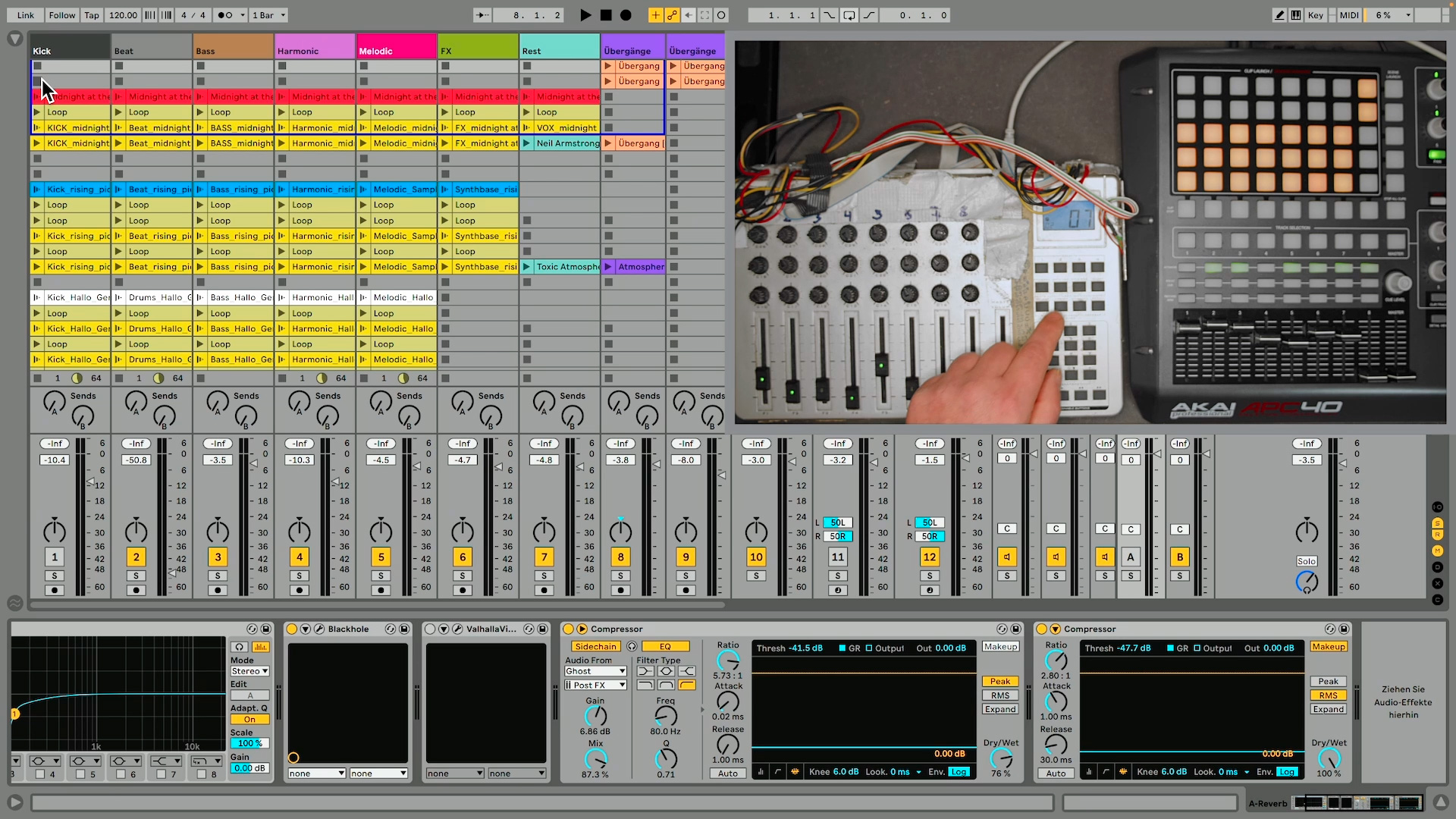This screenshot has height=819, width=1456.
Task: Show the I-O section toggle at right
Action: tap(1437, 507)
